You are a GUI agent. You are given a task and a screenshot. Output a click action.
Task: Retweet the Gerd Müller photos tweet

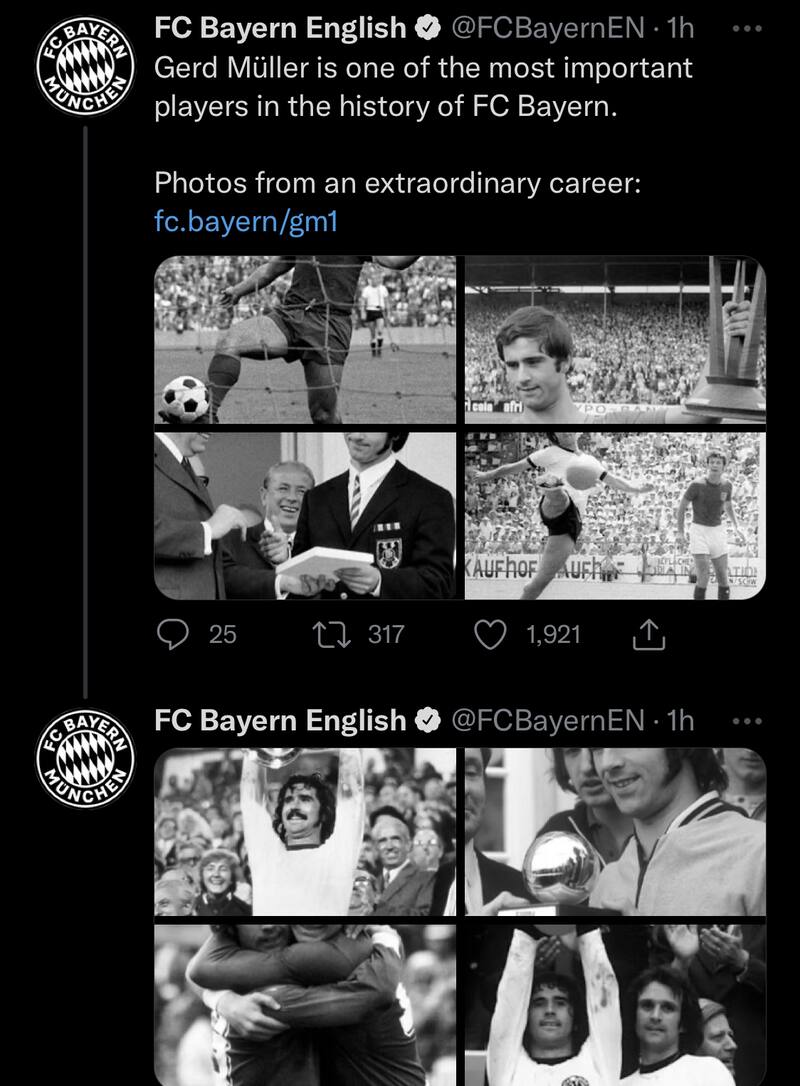[x=324, y=633]
